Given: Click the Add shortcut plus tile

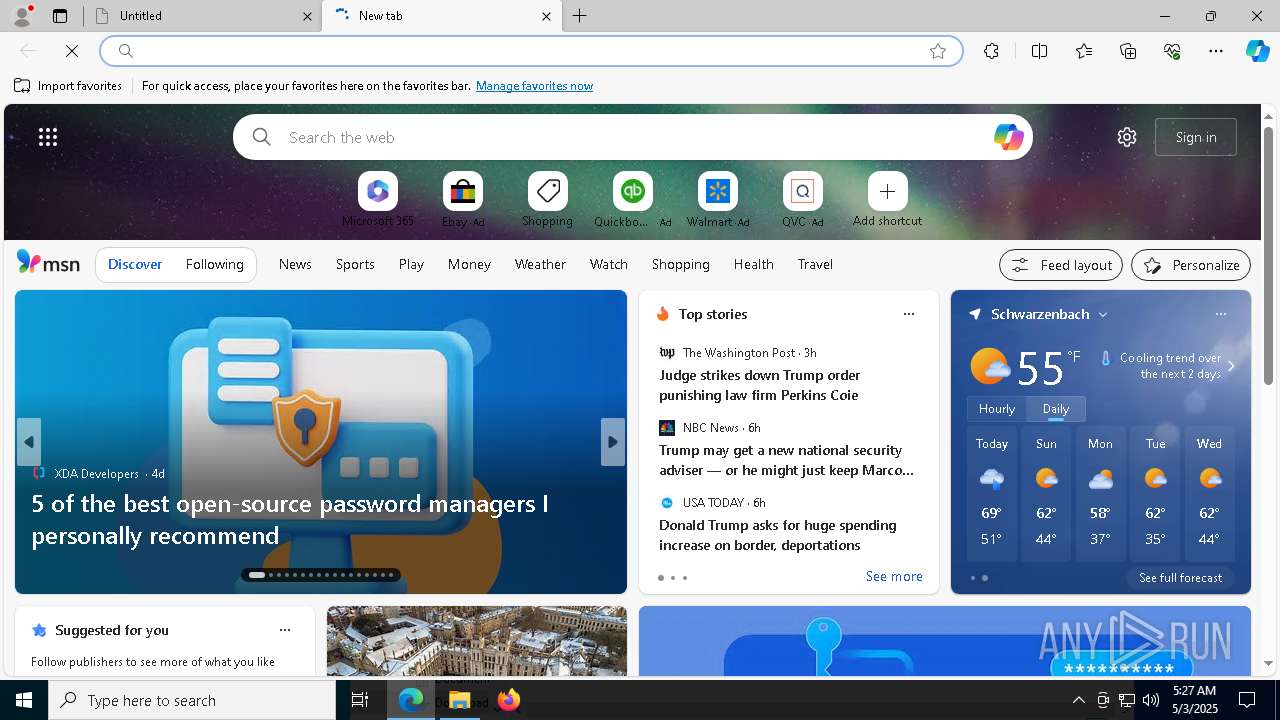Looking at the screenshot, I should point(887,191).
